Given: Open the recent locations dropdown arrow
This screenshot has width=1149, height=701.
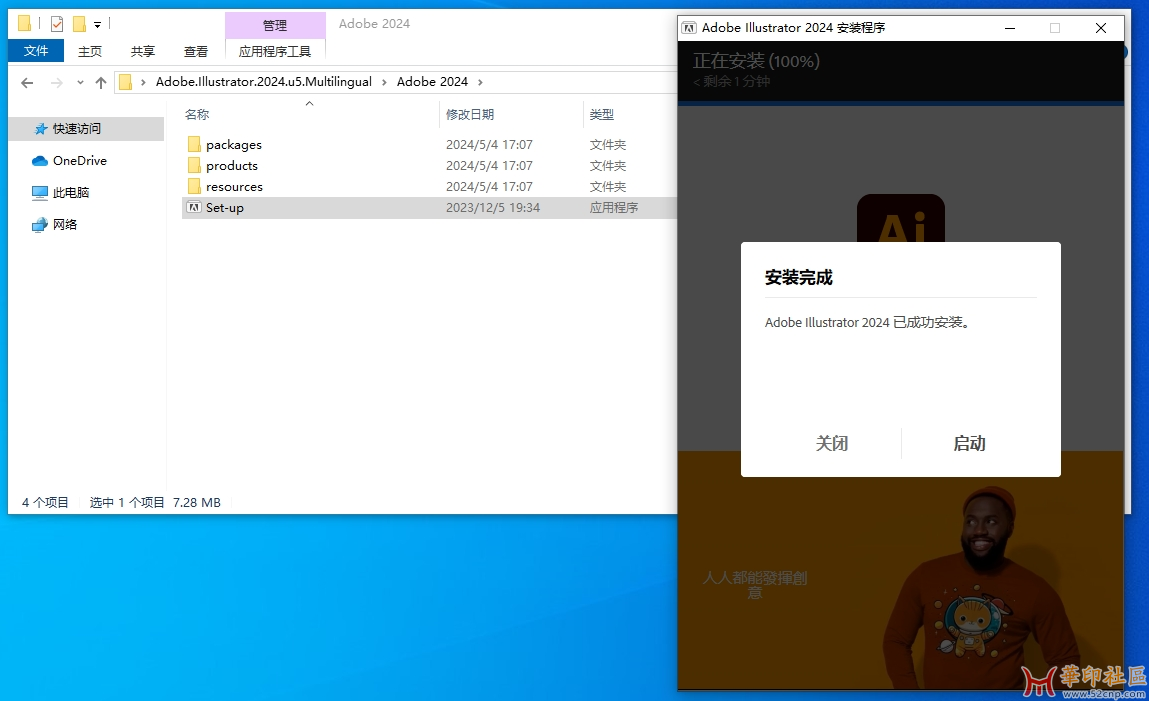Looking at the screenshot, I should pos(80,83).
